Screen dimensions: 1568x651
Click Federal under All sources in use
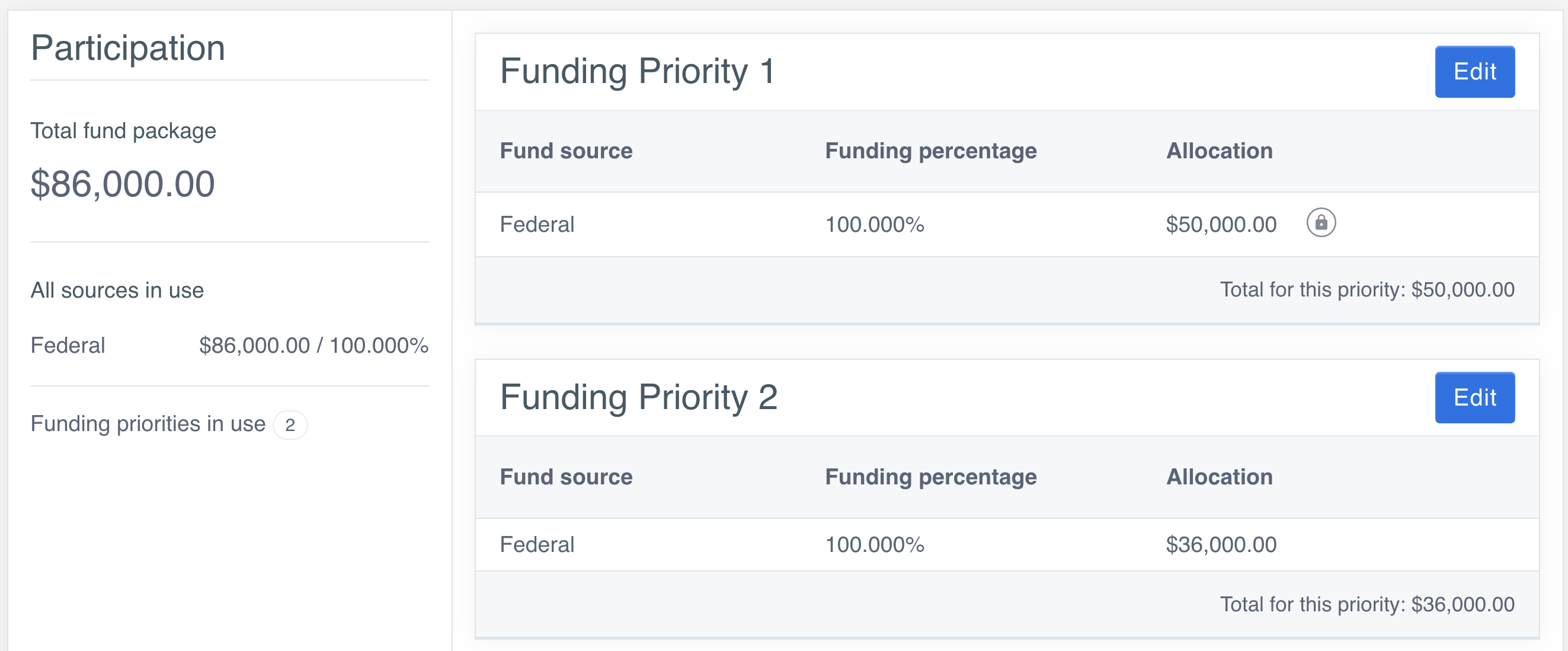68,345
